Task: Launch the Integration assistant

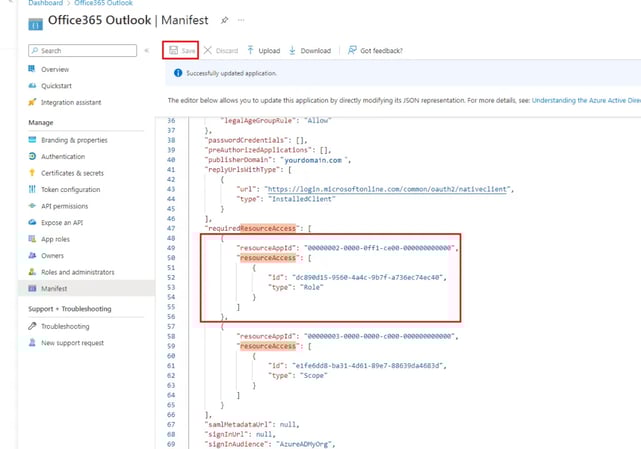Action: pos(71,102)
